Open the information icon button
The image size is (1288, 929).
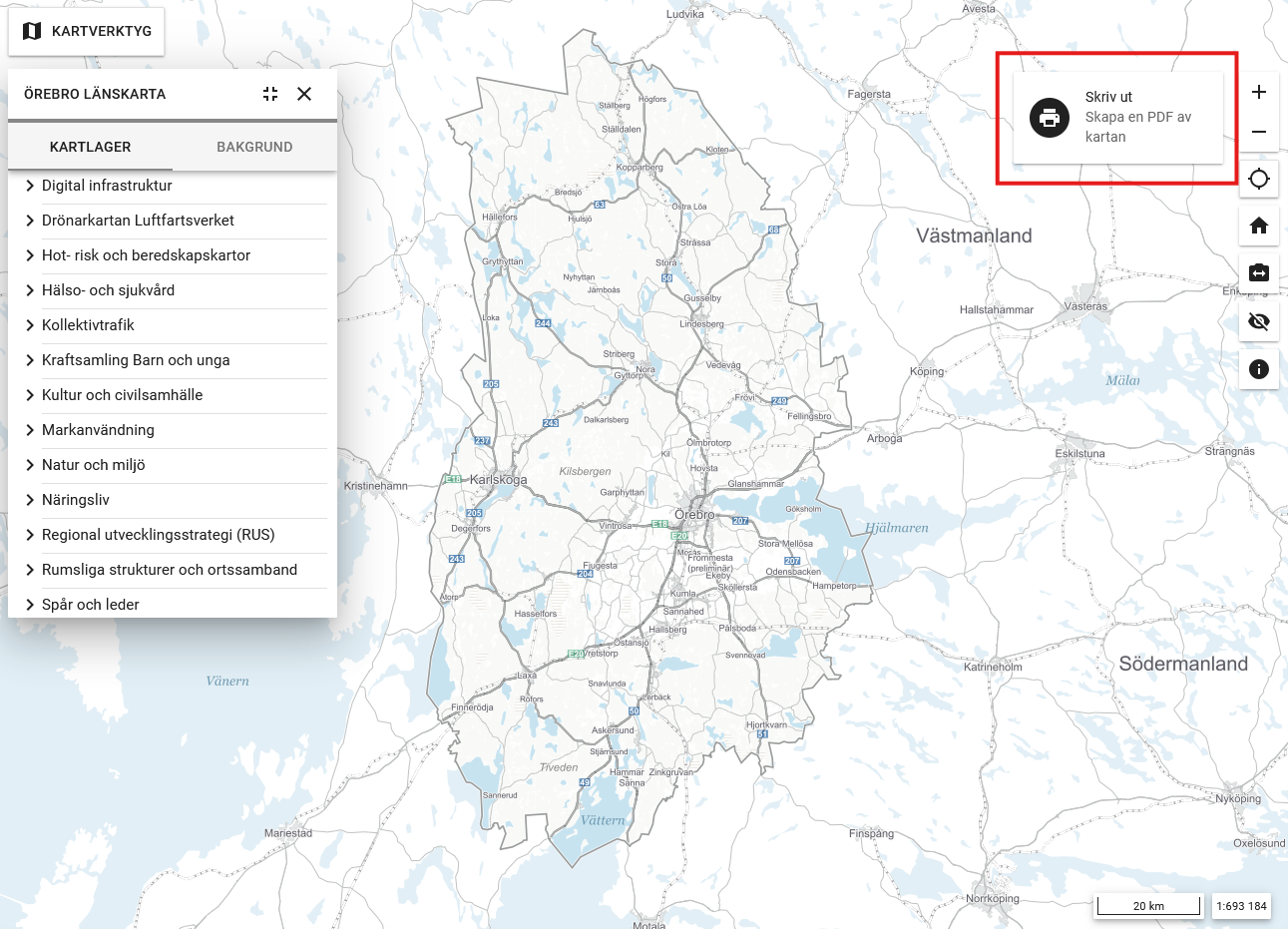1259,369
